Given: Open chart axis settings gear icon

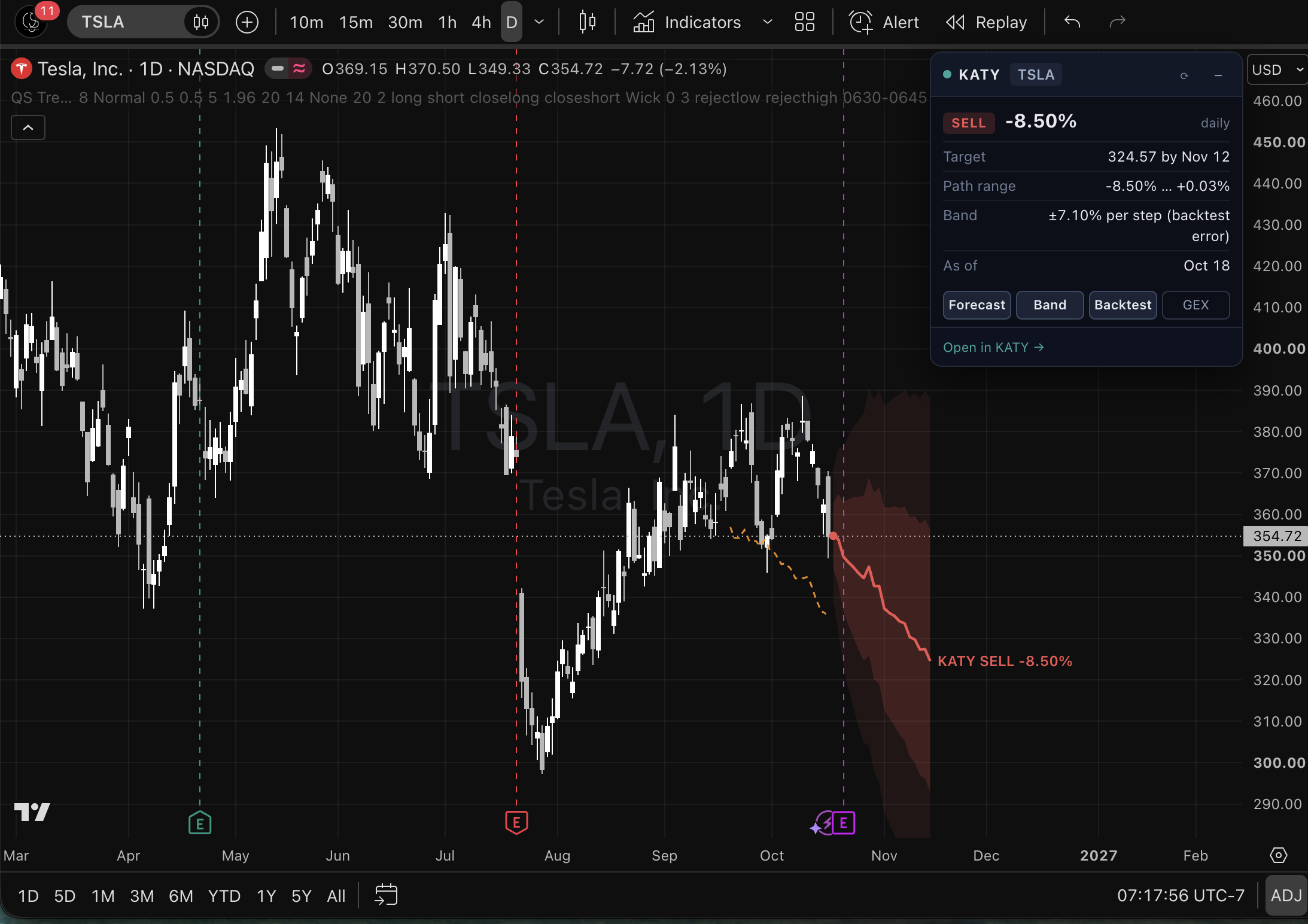Looking at the screenshot, I should pos(1278,855).
